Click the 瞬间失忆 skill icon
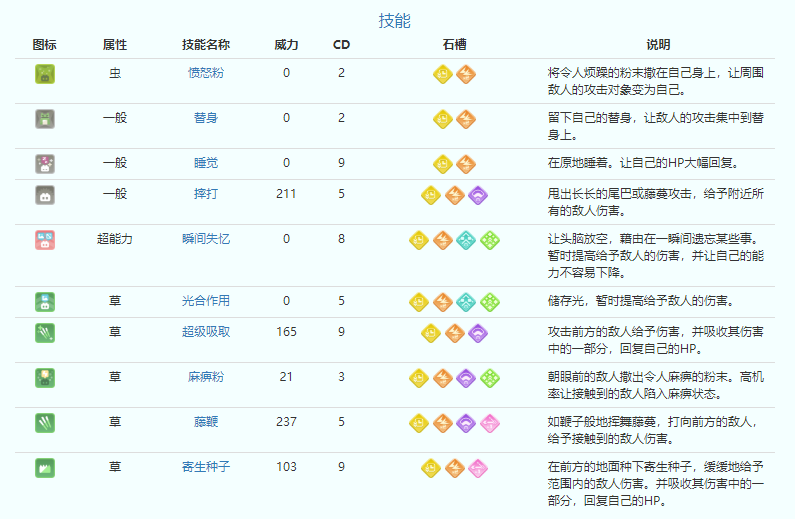 pos(45,240)
